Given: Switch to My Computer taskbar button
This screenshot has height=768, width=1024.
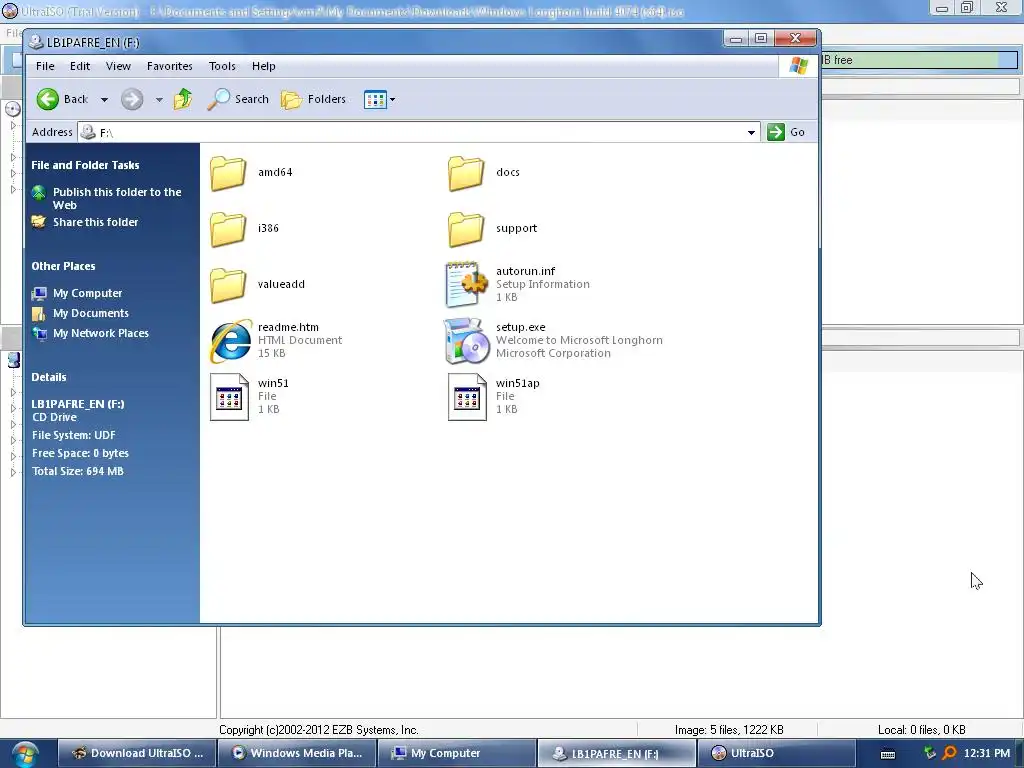Looking at the screenshot, I should pyautogui.click(x=456, y=754).
